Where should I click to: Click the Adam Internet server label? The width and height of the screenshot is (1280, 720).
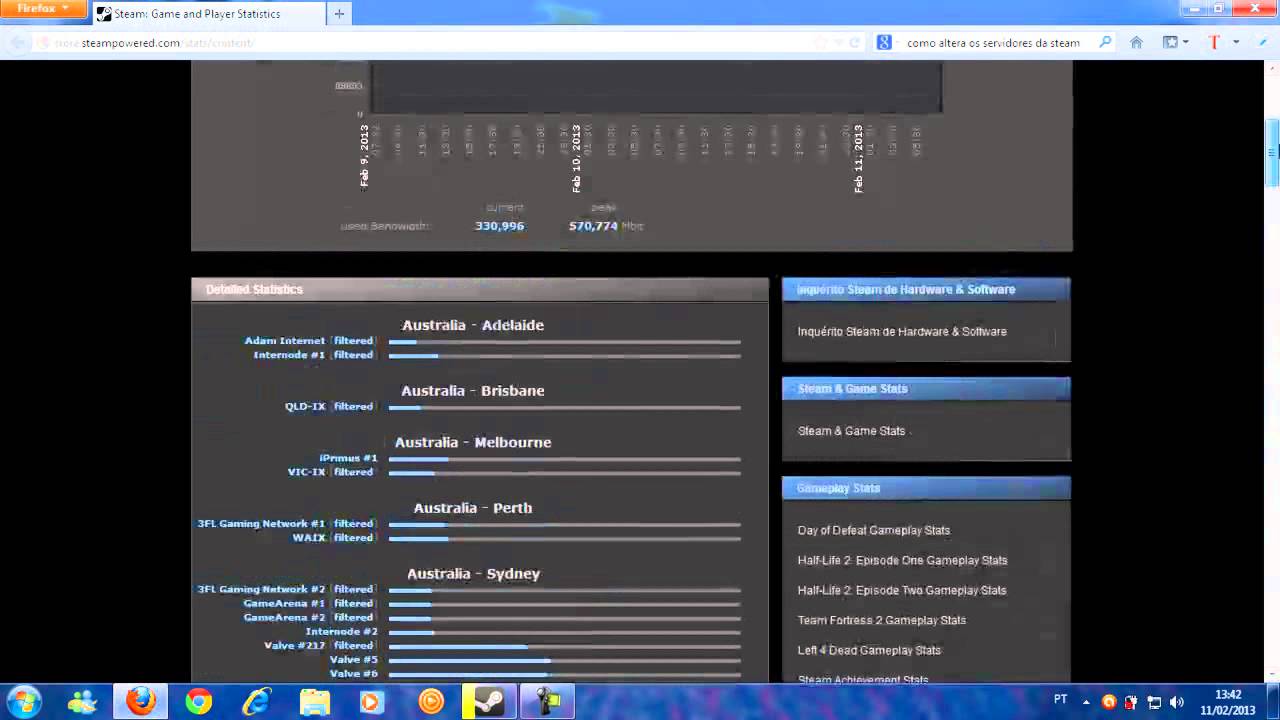[285, 341]
